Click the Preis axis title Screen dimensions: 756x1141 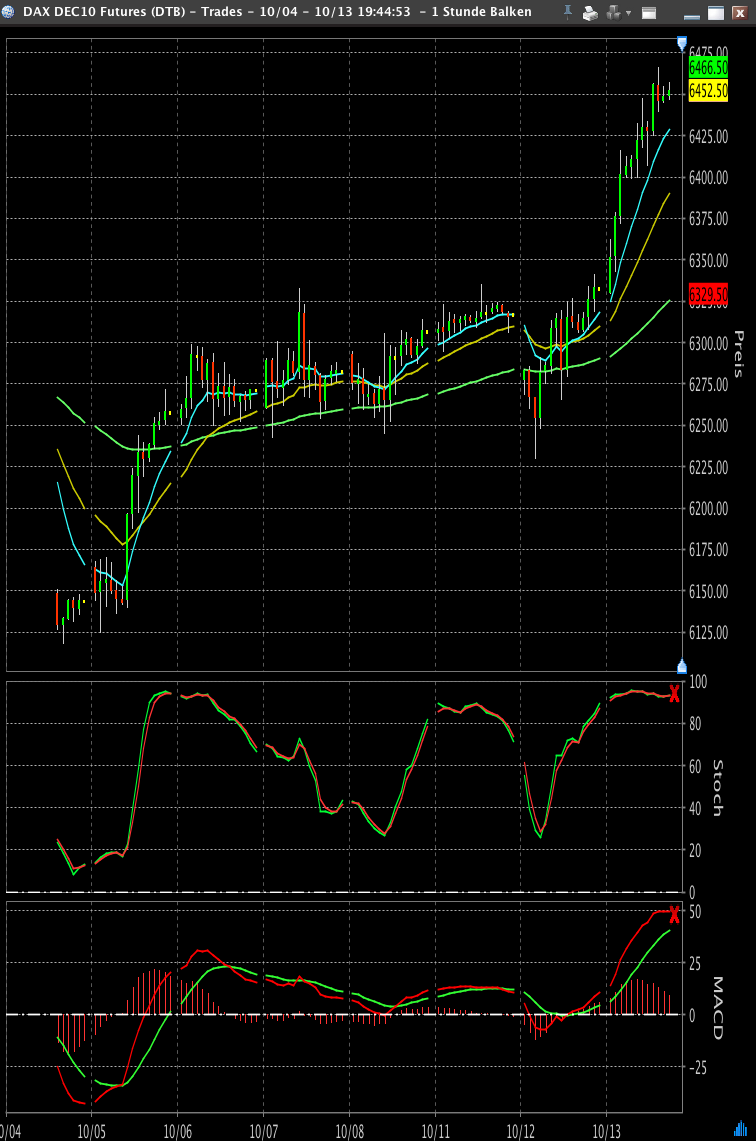(x=739, y=354)
